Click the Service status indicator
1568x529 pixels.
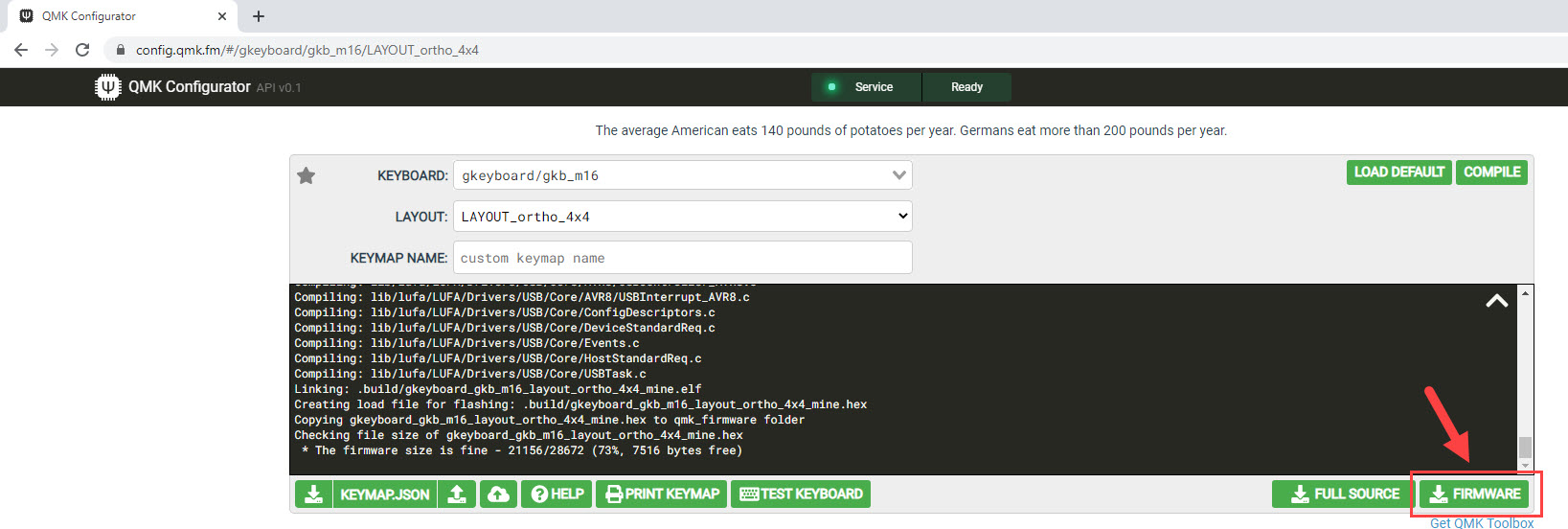[x=867, y=87]
